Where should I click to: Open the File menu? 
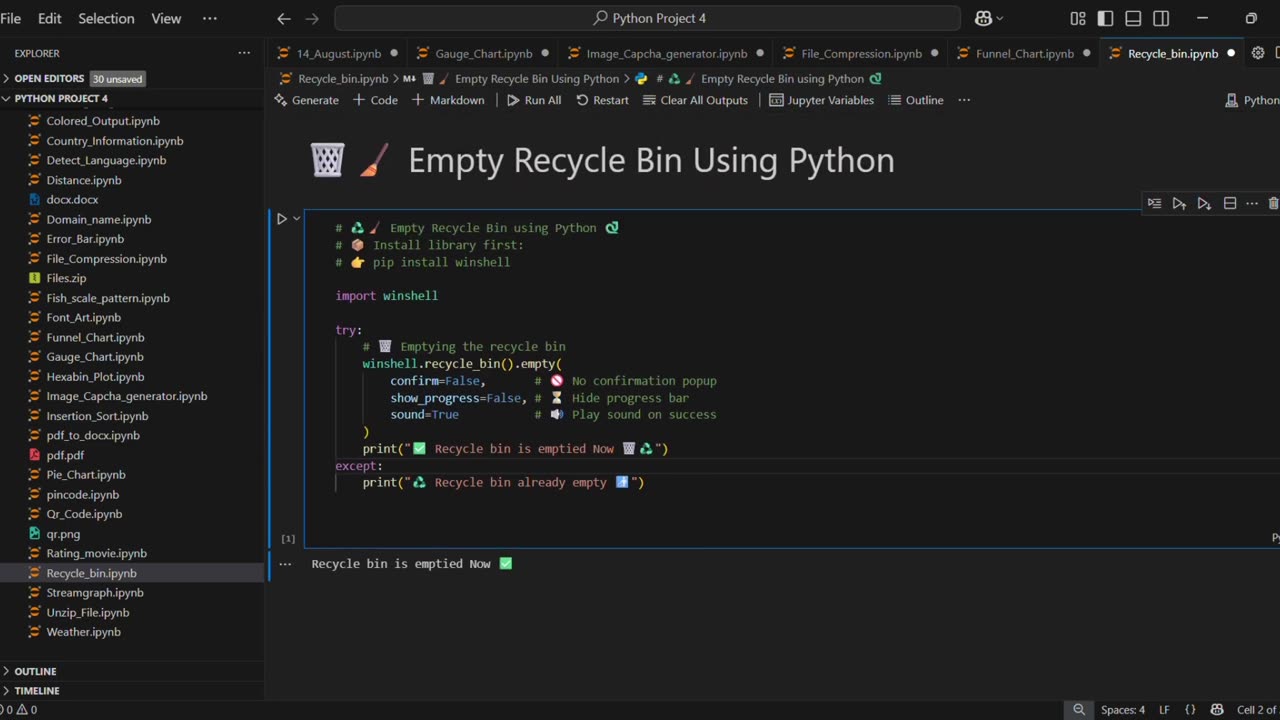(x=11, y=18)
